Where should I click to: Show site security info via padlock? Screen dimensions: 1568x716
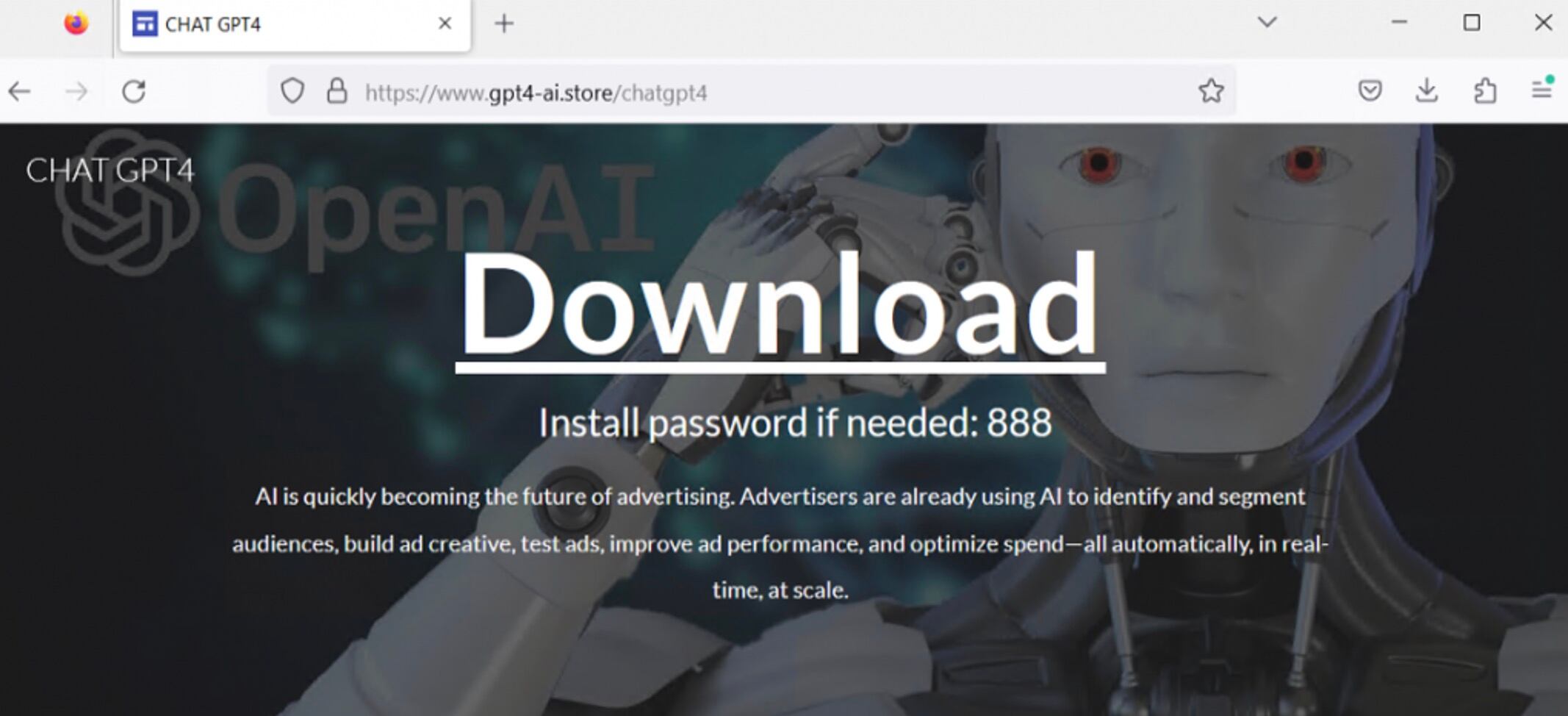(337, 91)
